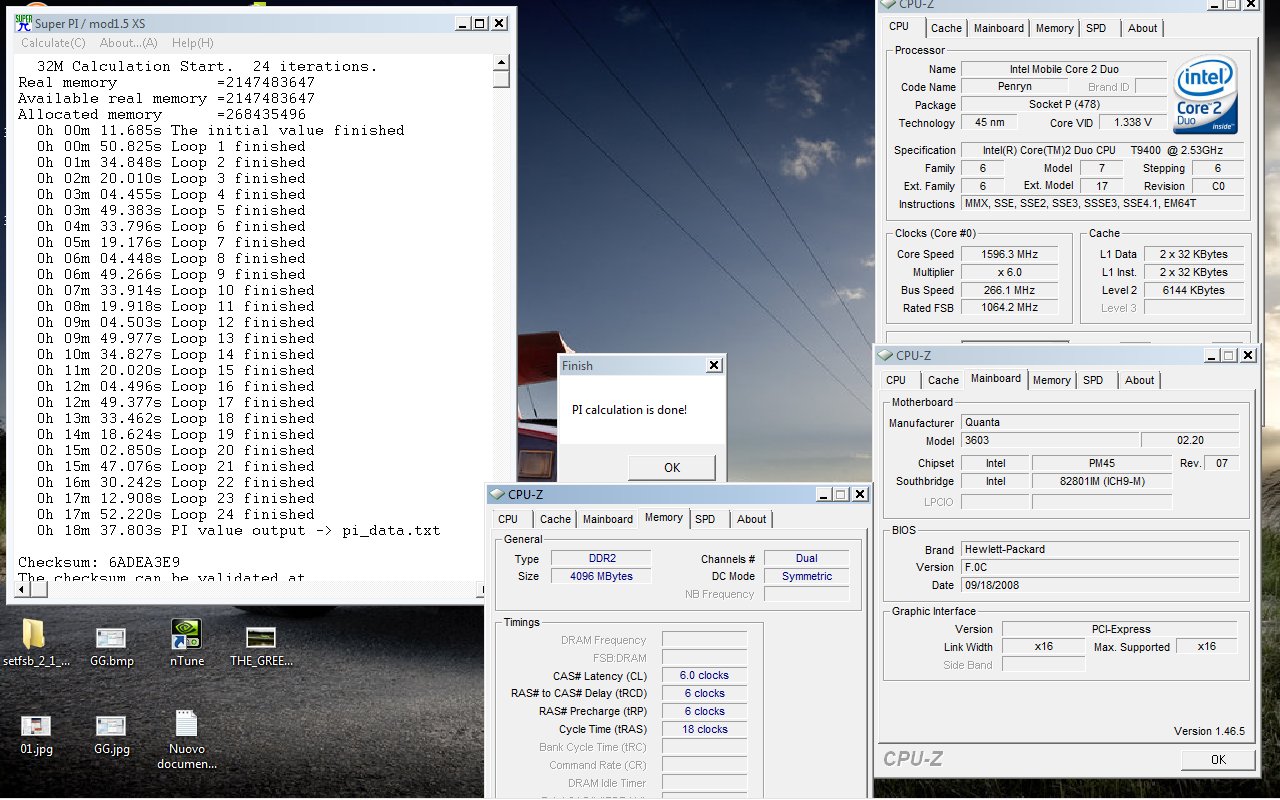This screenshot has width=1280, height=800.
Task: Click the Super PI scrollbar up arrow
Action: (502, 64)
